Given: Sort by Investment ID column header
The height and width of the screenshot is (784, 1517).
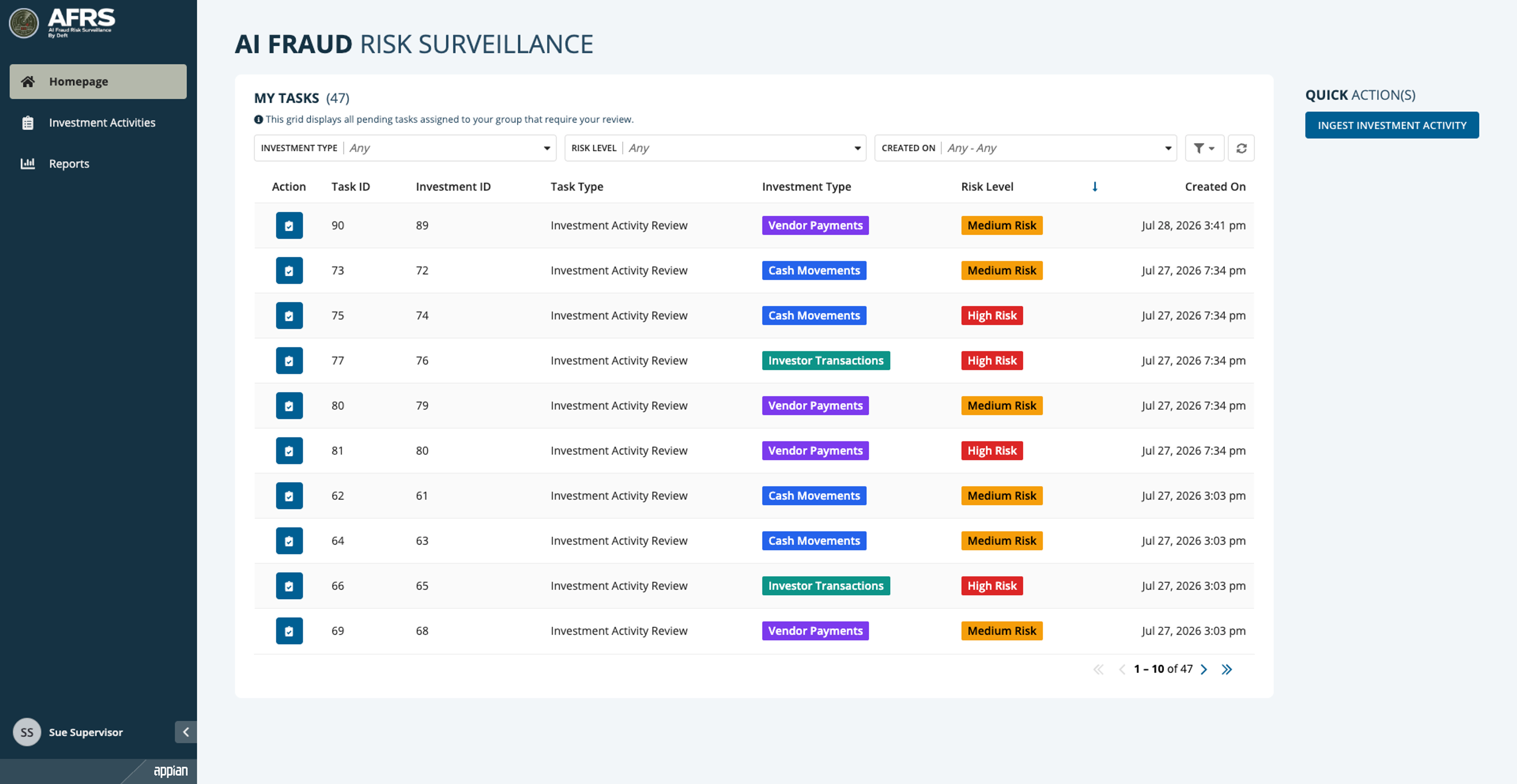Looking at the screenshot, I should pyautogui.click(x=453, y=186).
